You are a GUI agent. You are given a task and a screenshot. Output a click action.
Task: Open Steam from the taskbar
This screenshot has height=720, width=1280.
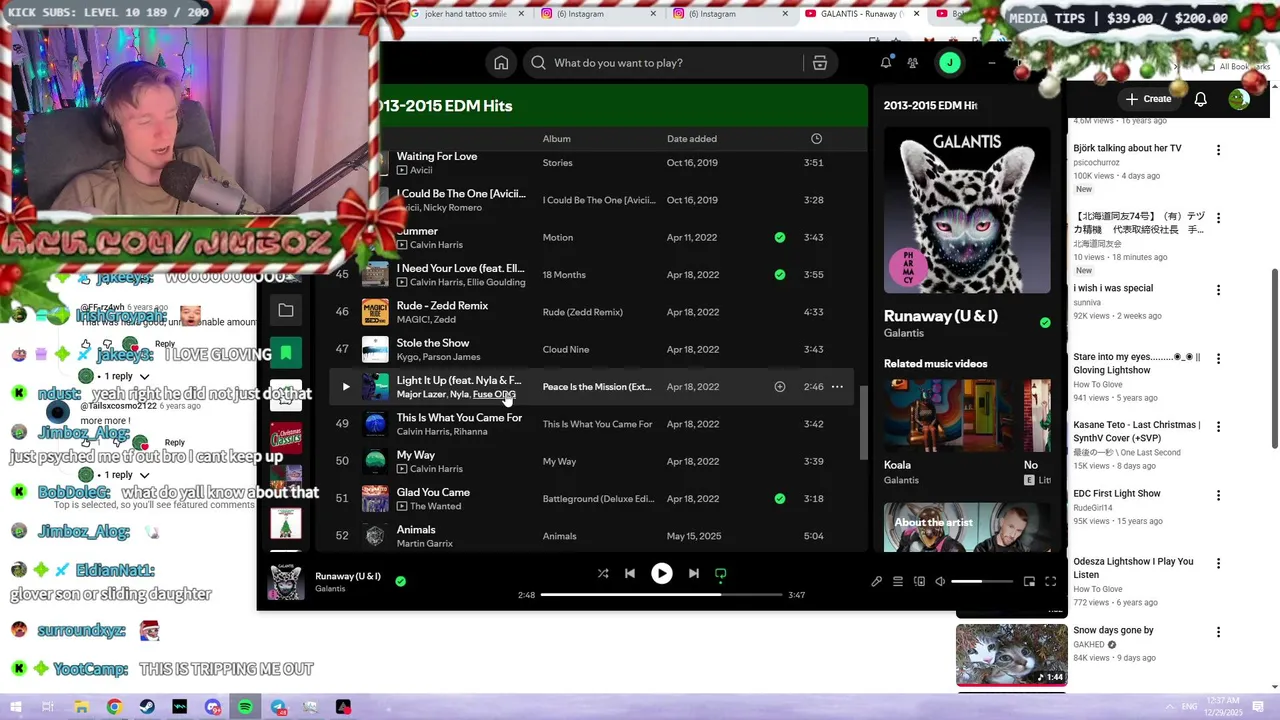(x=147, y=707)
